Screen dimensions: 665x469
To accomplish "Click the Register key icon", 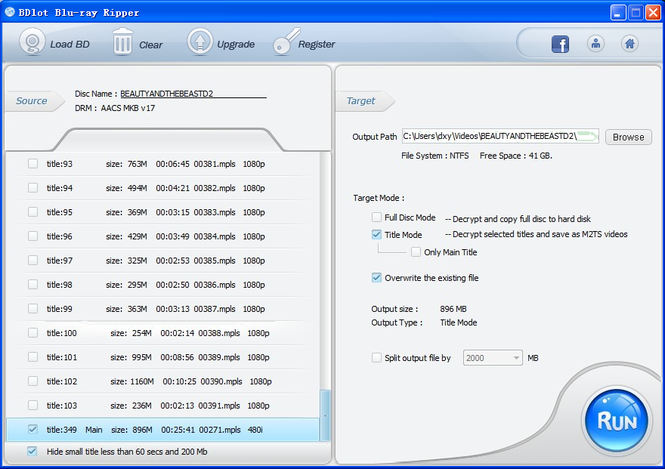I will pos(286,42).
